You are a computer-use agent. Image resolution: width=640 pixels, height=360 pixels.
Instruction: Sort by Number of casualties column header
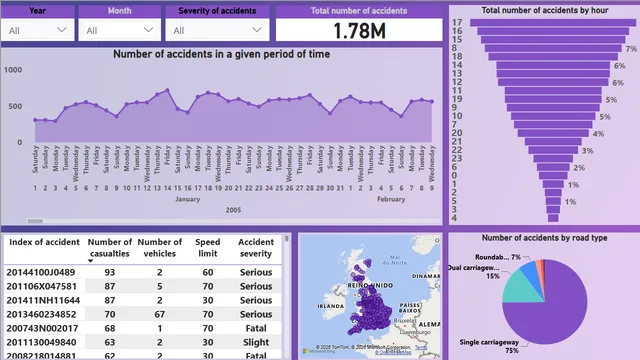[110, 248]
